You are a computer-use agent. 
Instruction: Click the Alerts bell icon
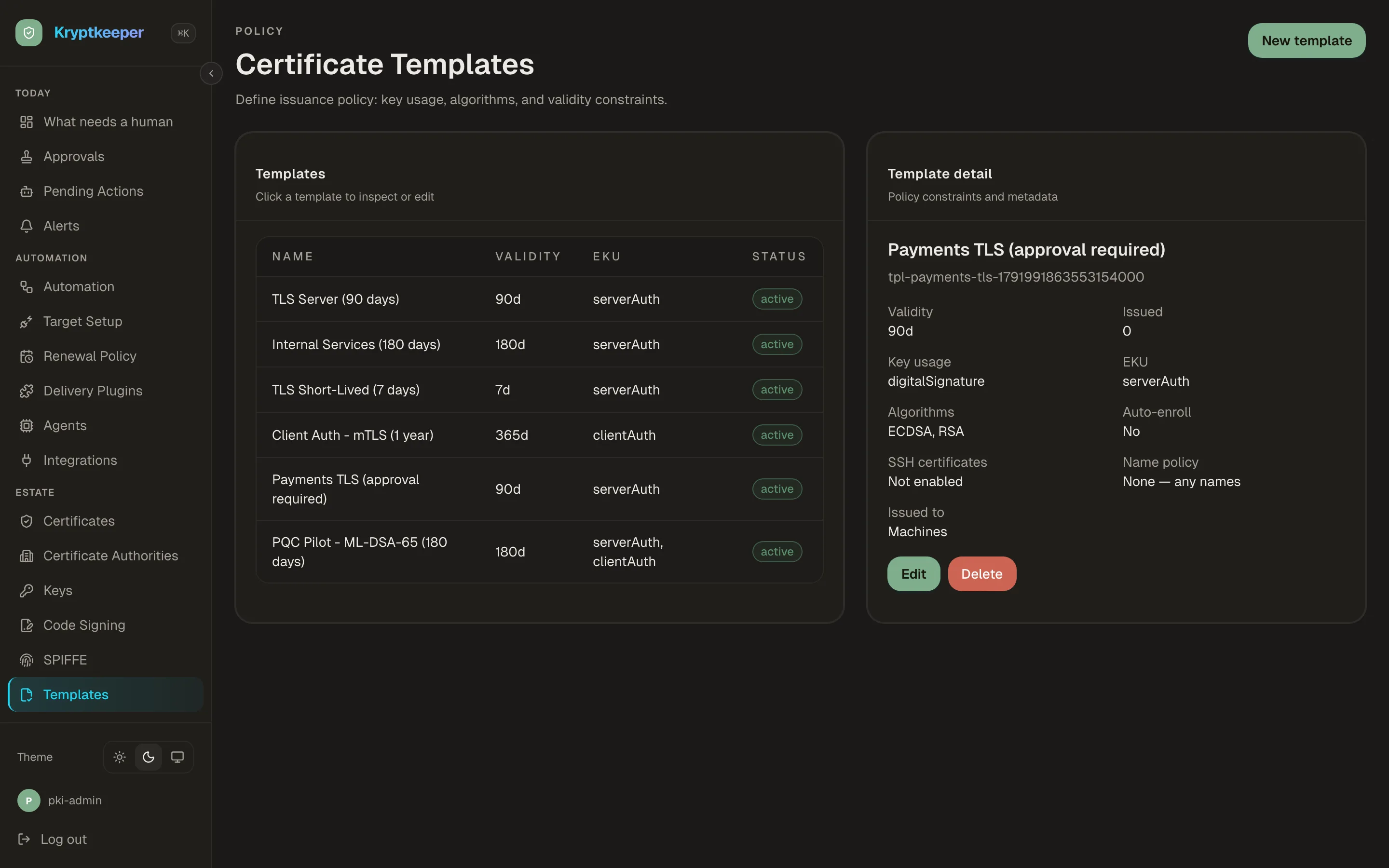27,226
